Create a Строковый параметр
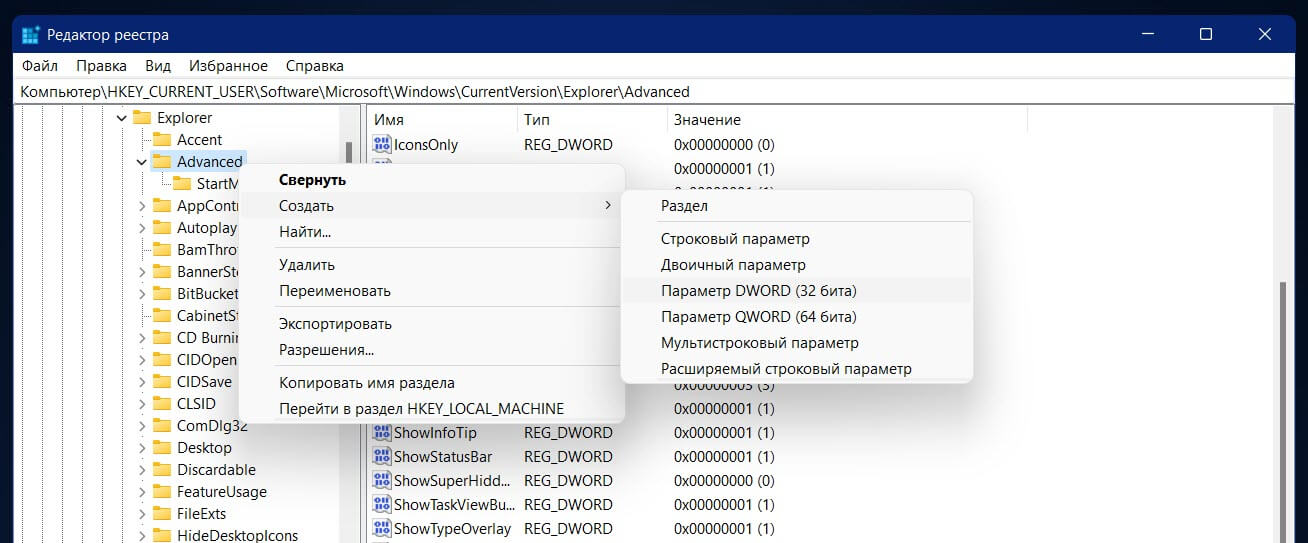The height and width of the screenshot is (543, 1308). (x=797, y=239)
